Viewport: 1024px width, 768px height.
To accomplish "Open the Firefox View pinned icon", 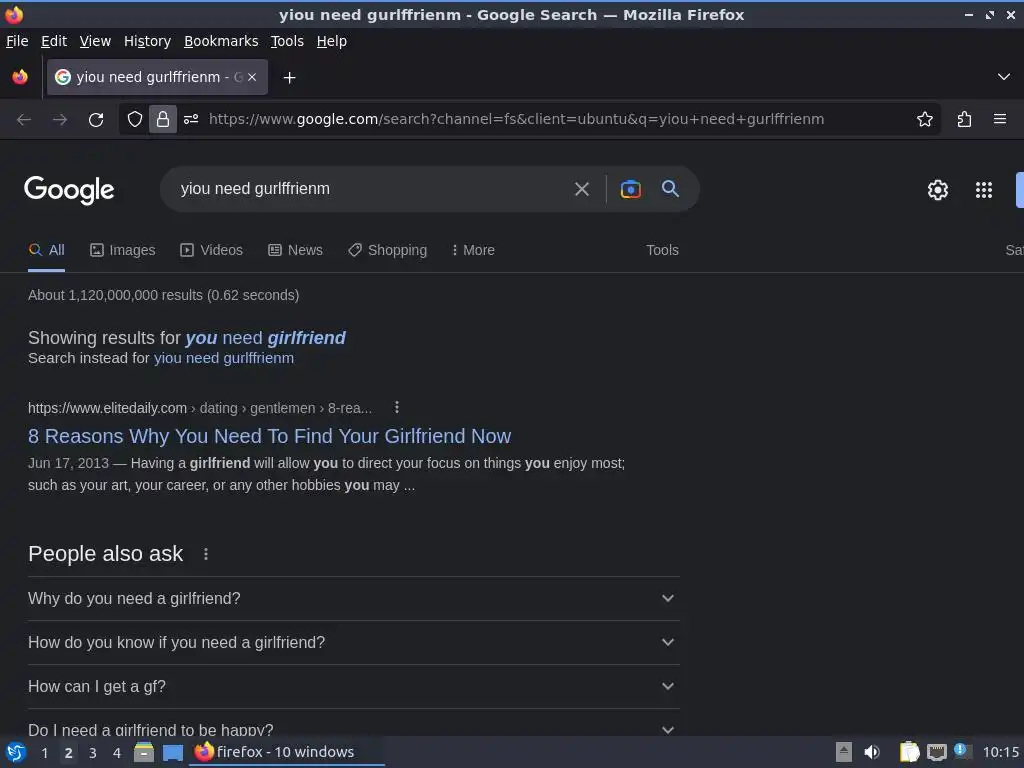I will point(20,77).
